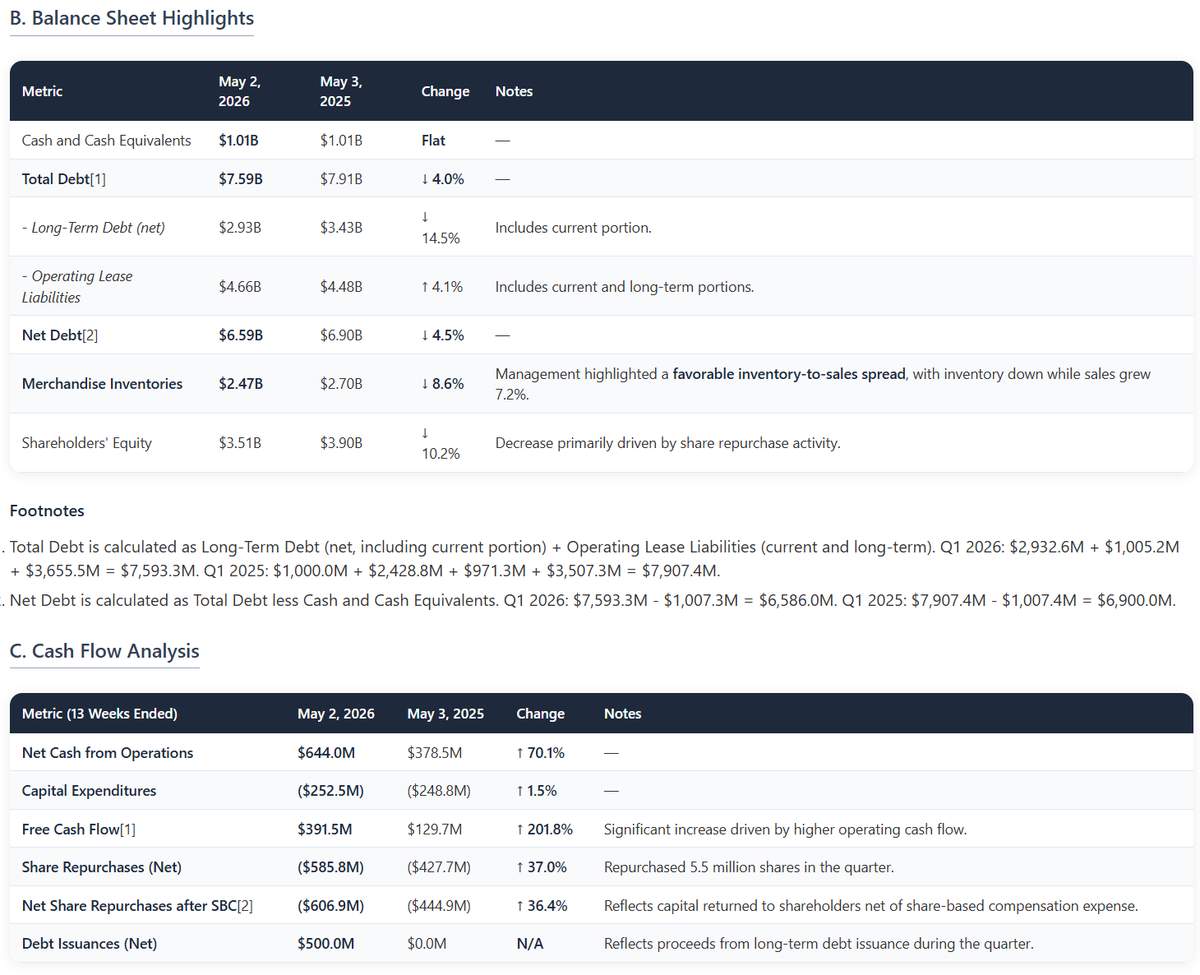Select the '($606.9M)' net repurchases value
Image resolution: width=1200 pixels, height=975 pixels.
pyautogui.click(x=331, y=905)
